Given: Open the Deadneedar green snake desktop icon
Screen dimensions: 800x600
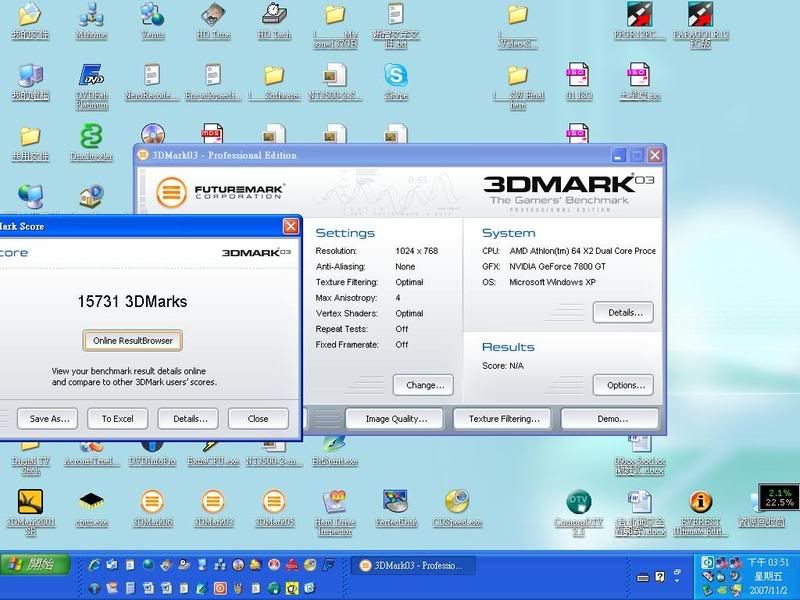Looking at the screenshot, I should pos(91,142).
